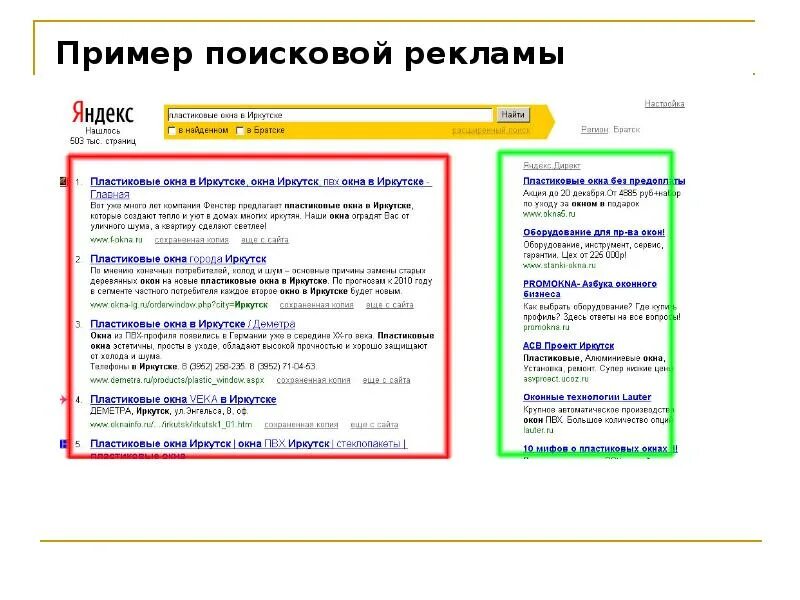Click slide title 'Пример поисковой рекламы'

(310, 54)
